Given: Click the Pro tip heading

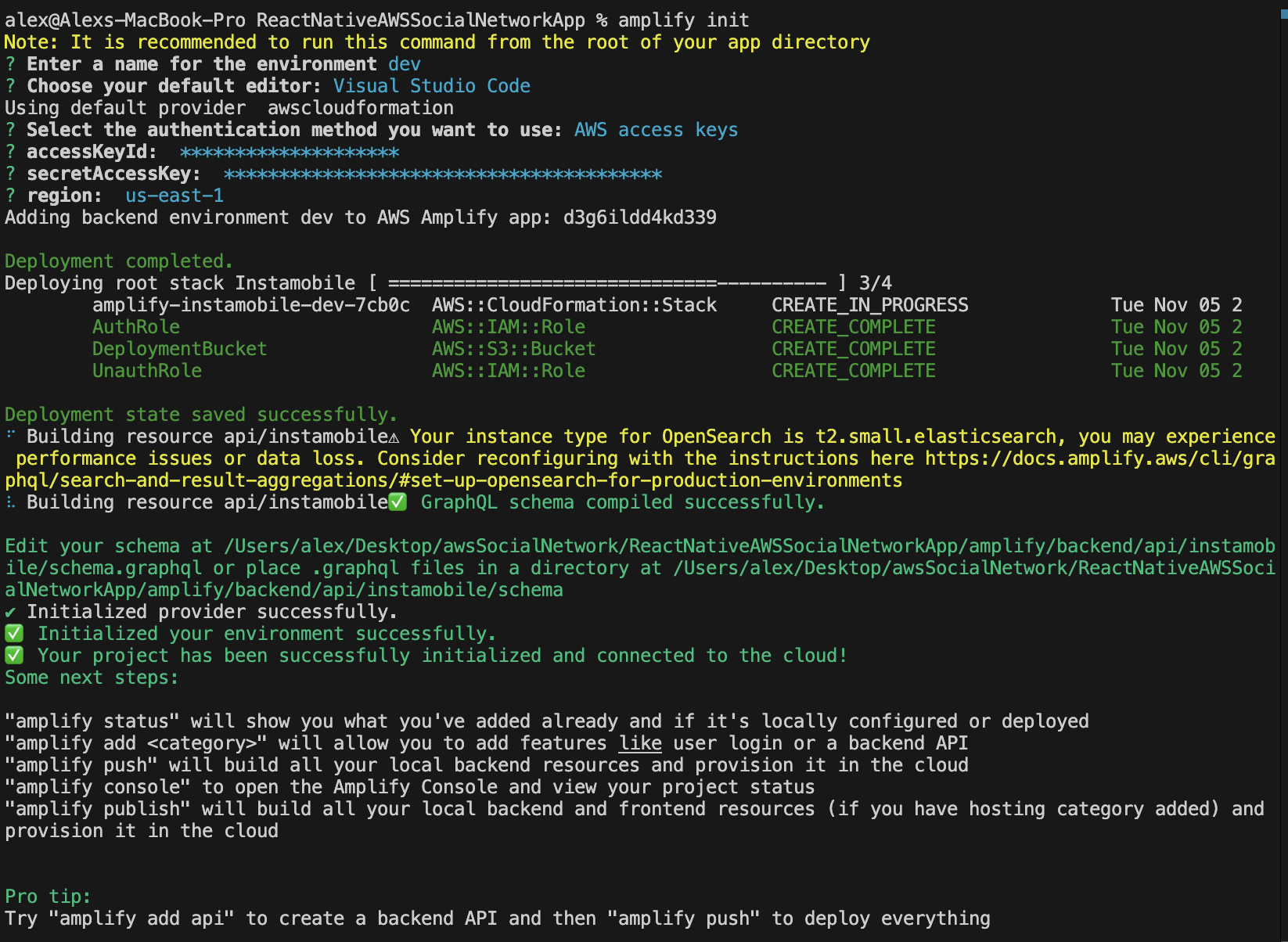Looking at the screenshot, I should click(x=48, y=897).
